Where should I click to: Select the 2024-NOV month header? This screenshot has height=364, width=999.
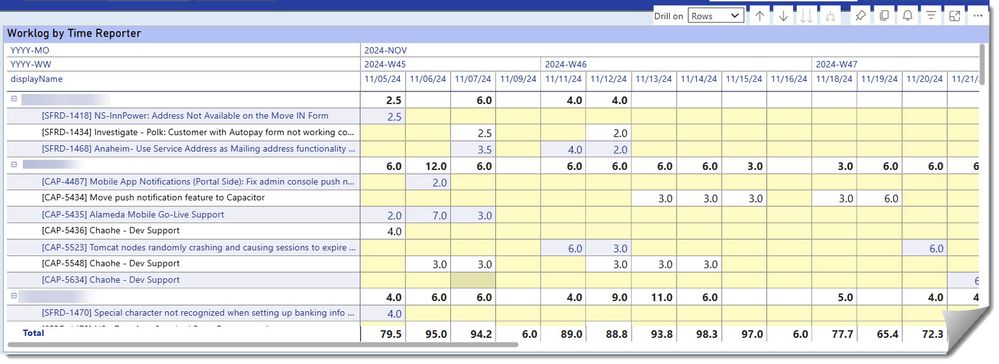(386, 50)
